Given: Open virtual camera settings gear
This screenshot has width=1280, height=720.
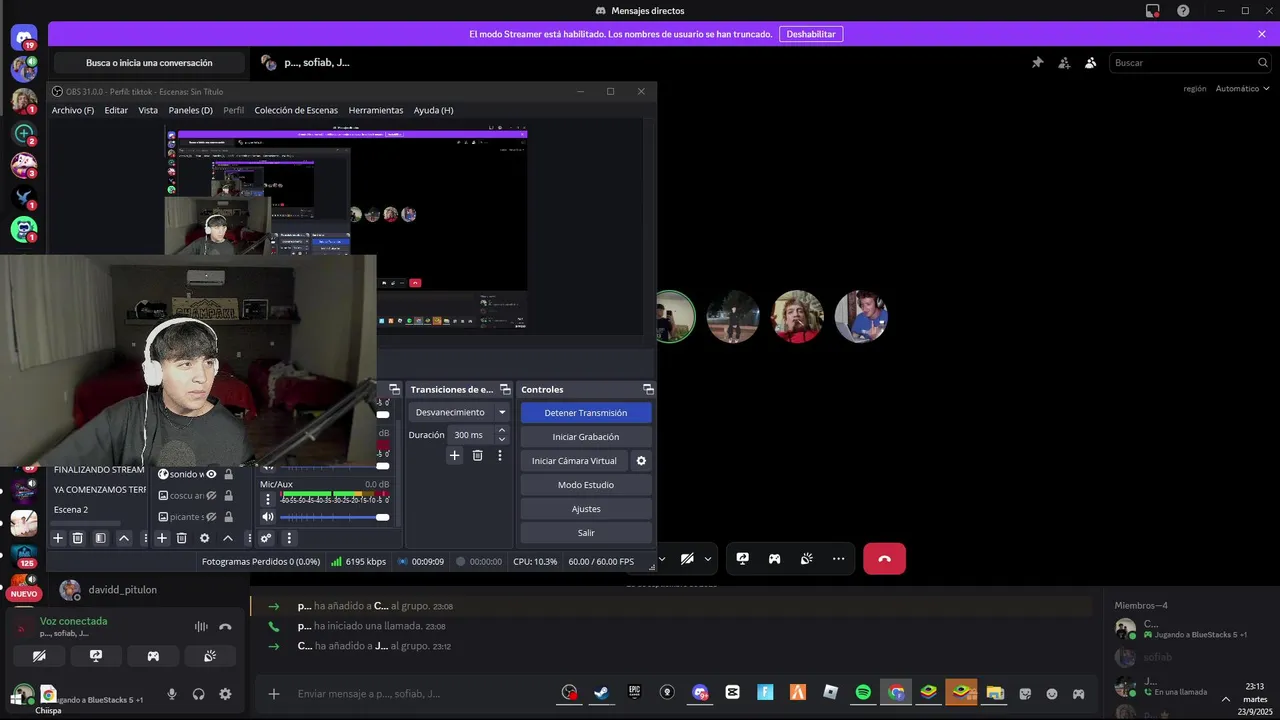Looking at the screenshot, I should click(x=641, y=461).
